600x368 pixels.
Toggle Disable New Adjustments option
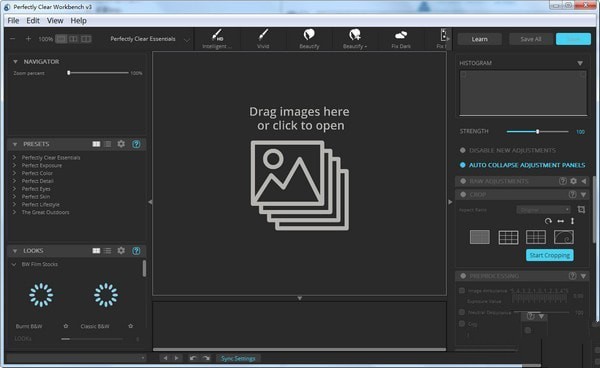[463, 150]
